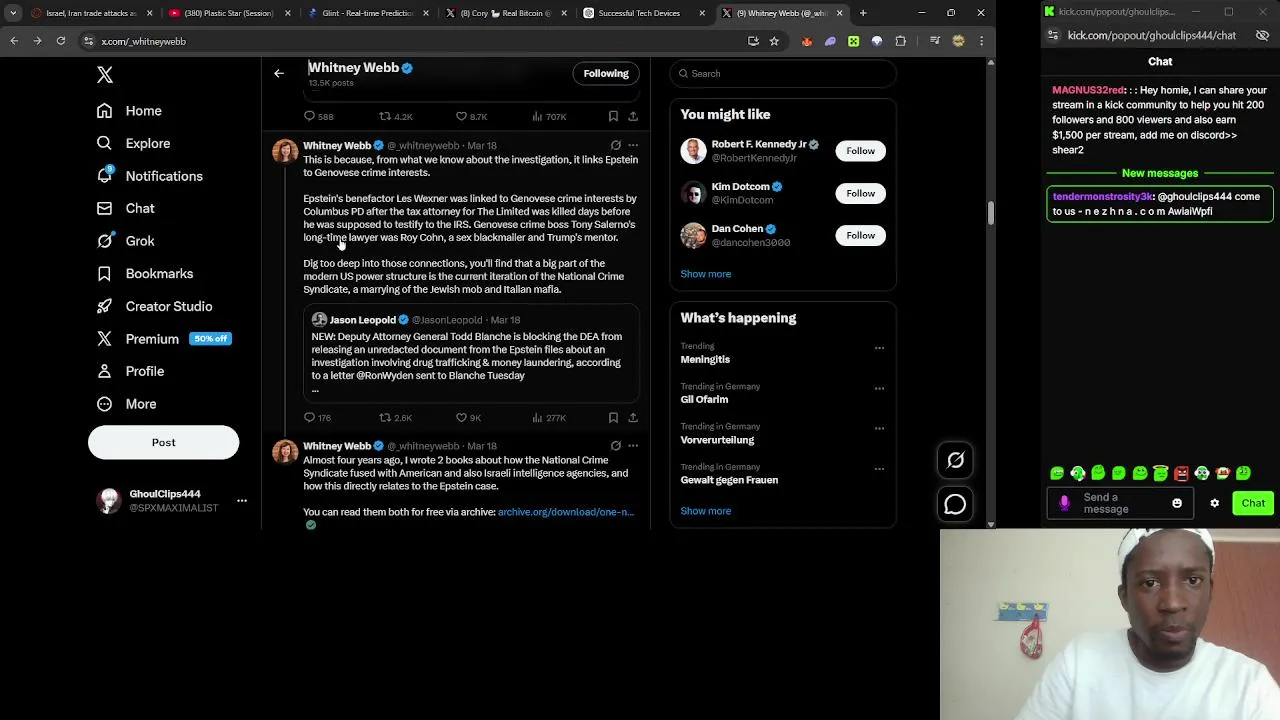This screenshot has height=720, width=1280.
Task: Jump to New messages in Kick chat
Action: (x=1160, y=173)
